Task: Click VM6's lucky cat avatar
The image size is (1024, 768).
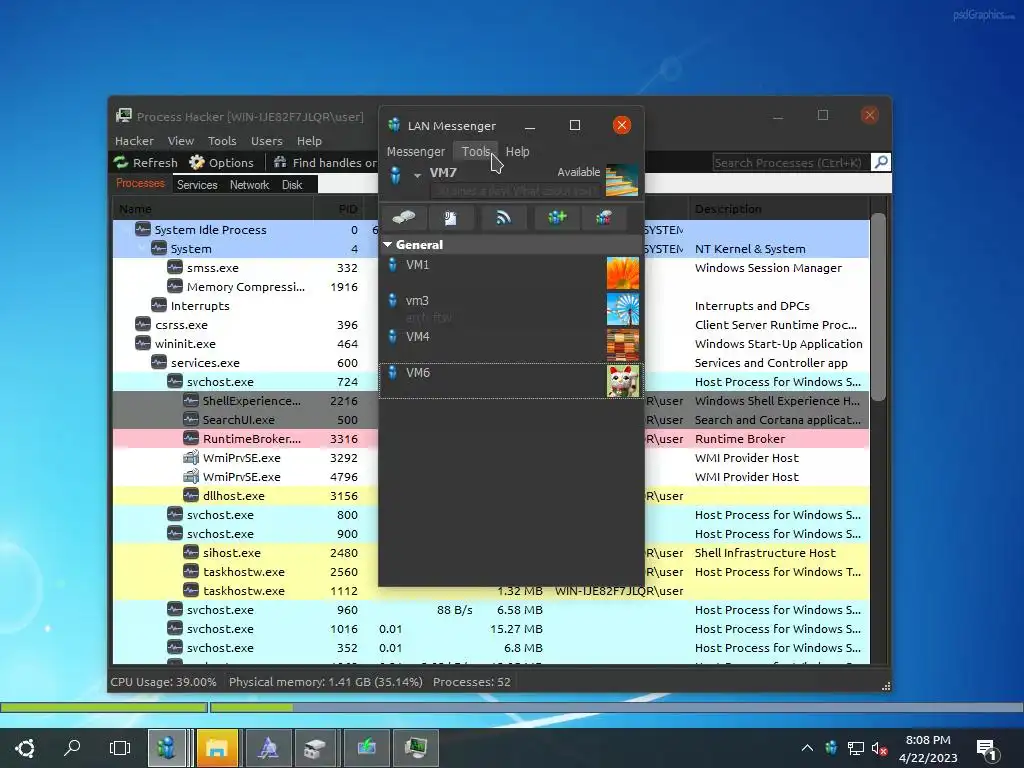Action: pyautogui.click(x=622, y=381)
